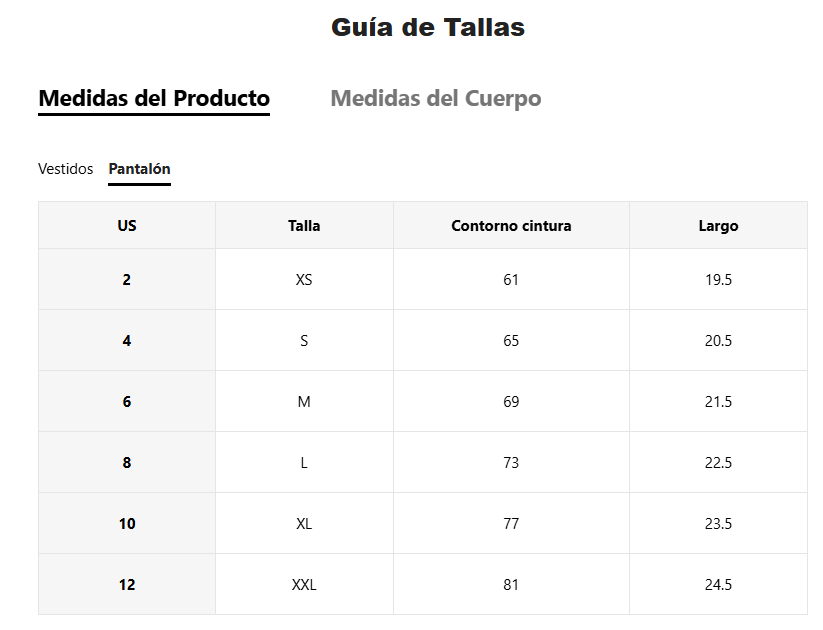Viewport: 823px width, 630px height.
Task: Click the Guía de Tallas heading
Action: coord(428,27)
